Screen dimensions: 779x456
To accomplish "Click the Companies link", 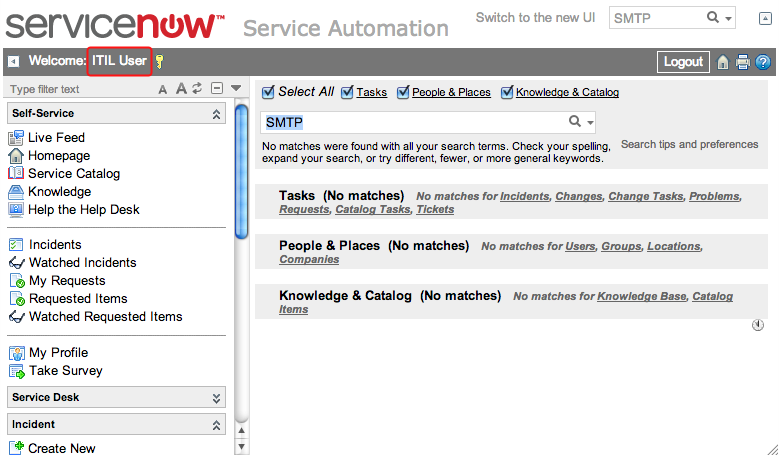I will coord(309,259).
